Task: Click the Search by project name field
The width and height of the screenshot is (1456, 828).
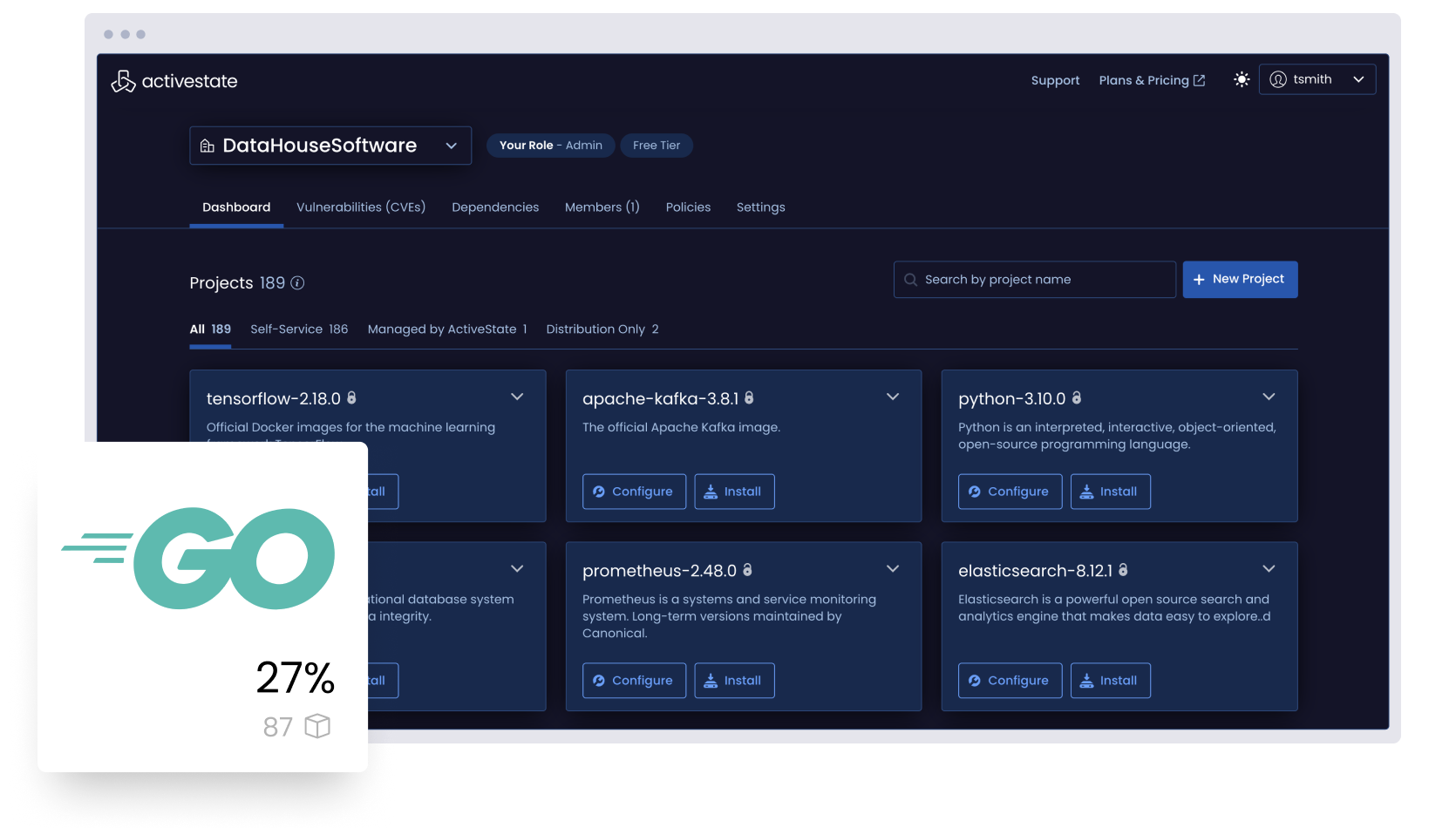Action: pyautogui.click(x=1035, y=280)
